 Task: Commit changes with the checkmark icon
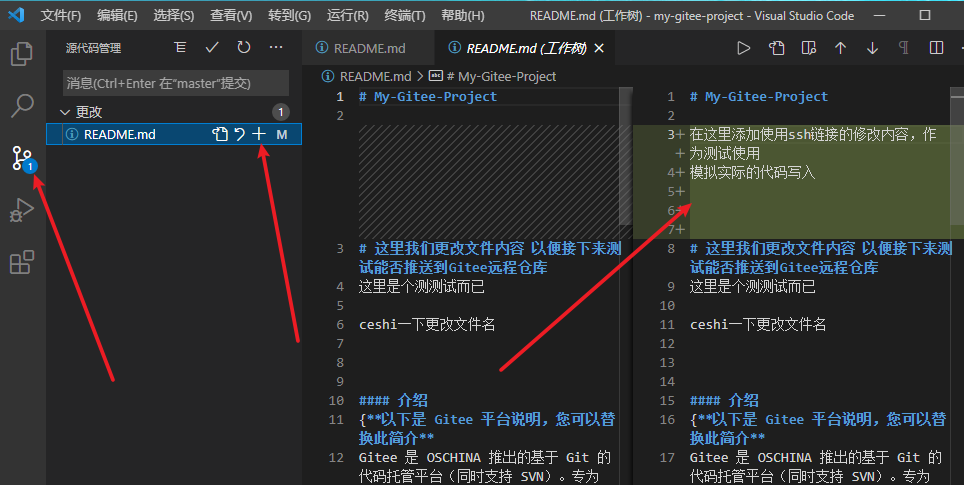[x=212, y=47]
